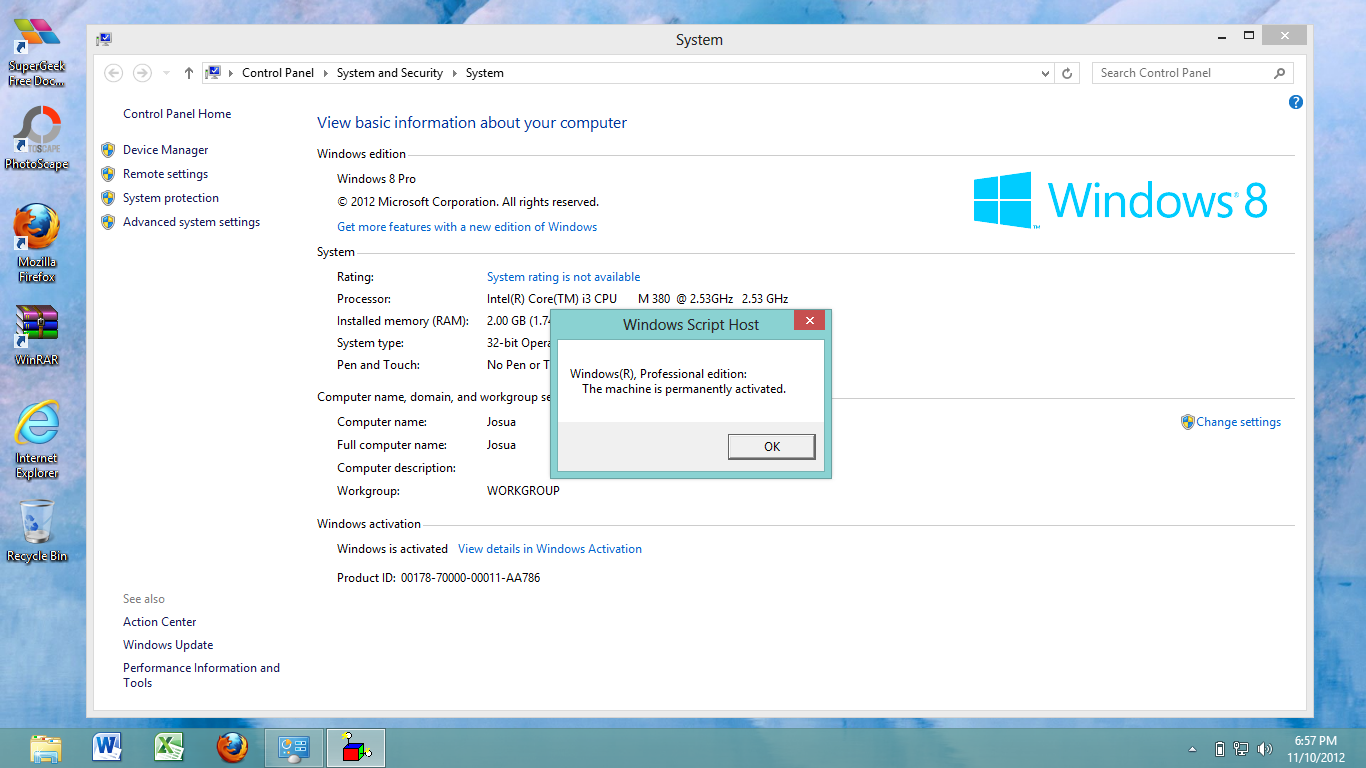Click the search magnifier icon
Image resolution: width=1366 pixels, height=768 pixels.
click(x=1279, y=73)
